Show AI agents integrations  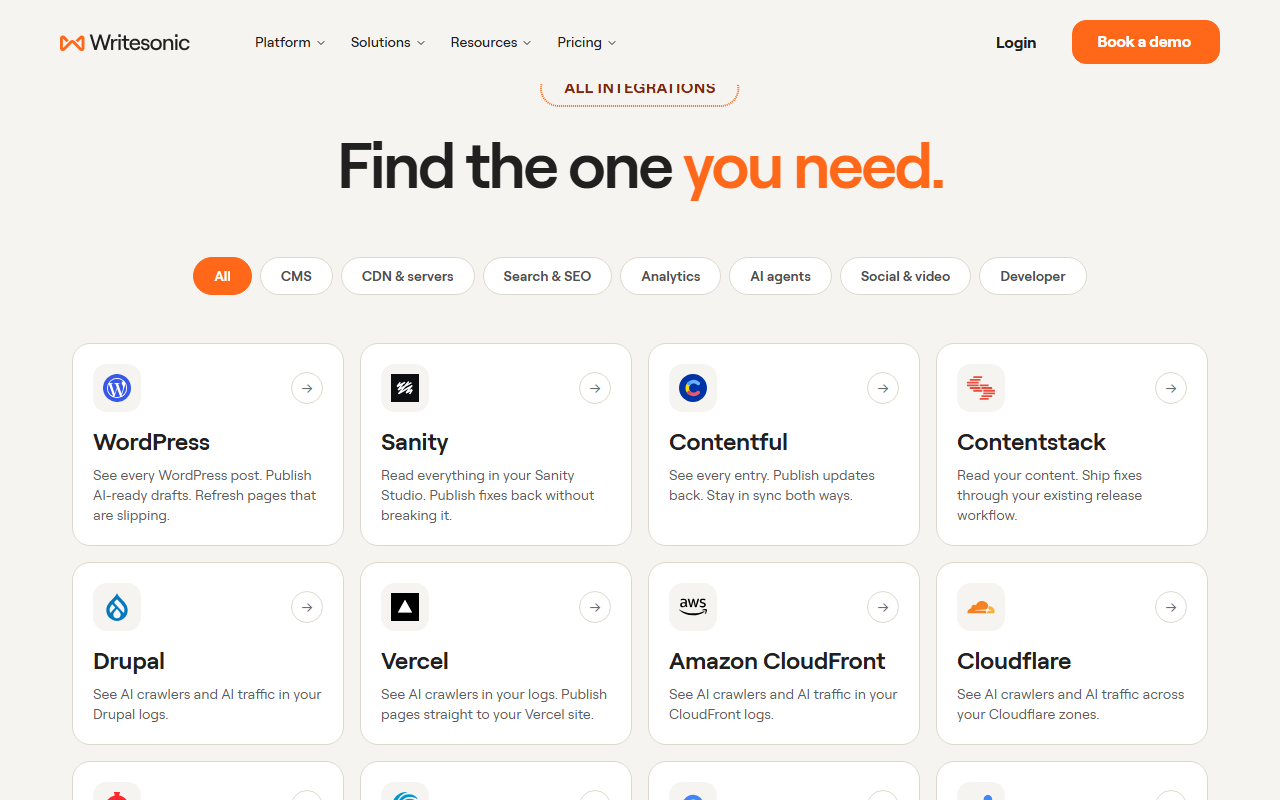coord(781,276)
